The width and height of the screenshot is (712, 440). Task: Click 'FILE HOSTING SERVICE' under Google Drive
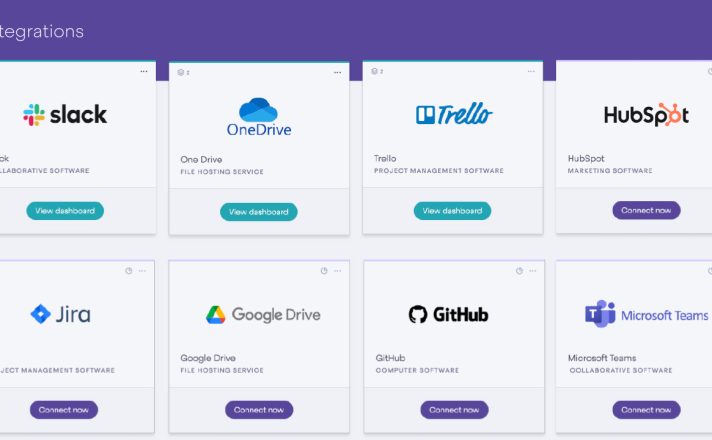[x=222, y=371]
